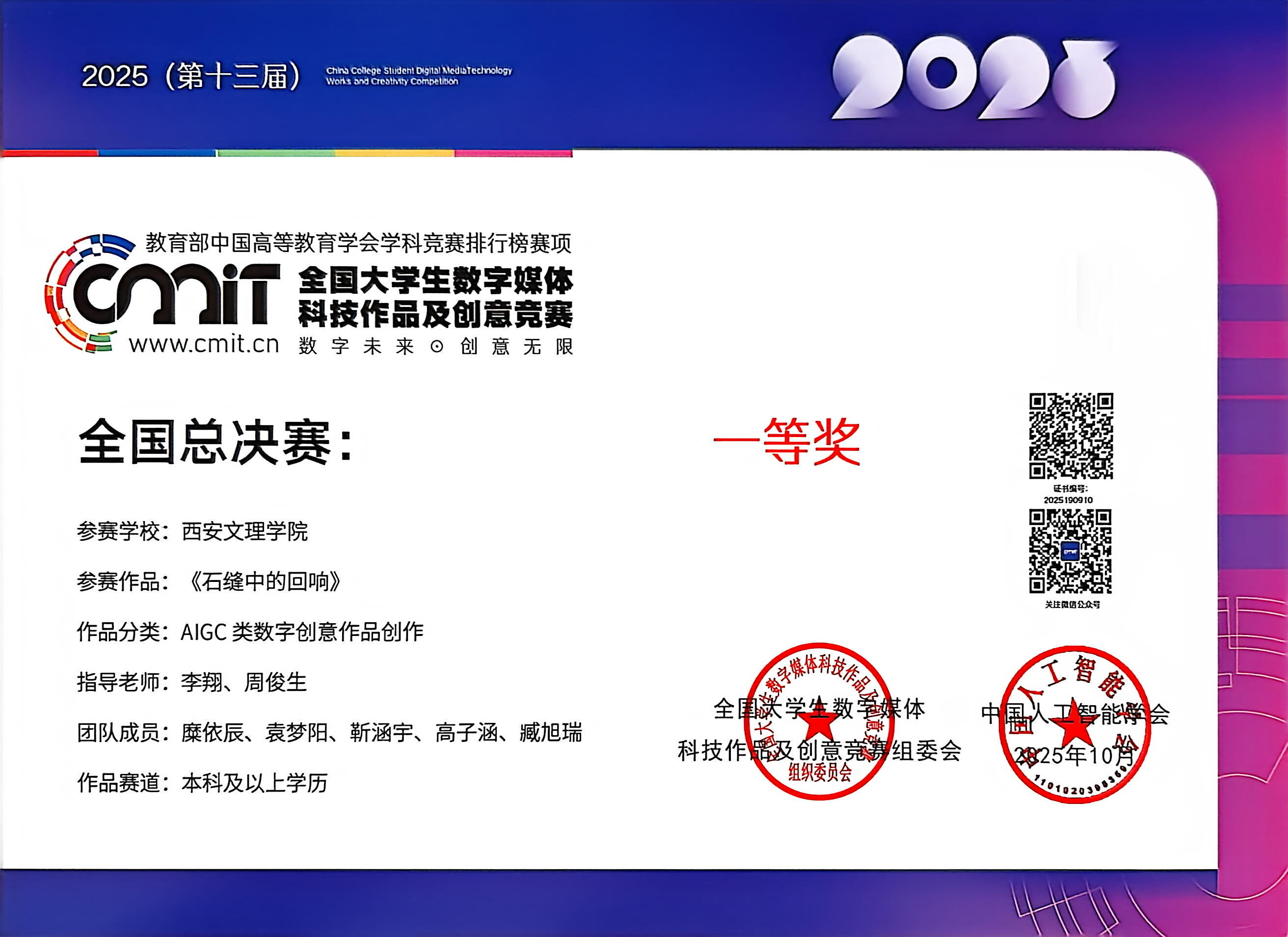
Task: Click the English competition name text
Action: coord(419,76)
